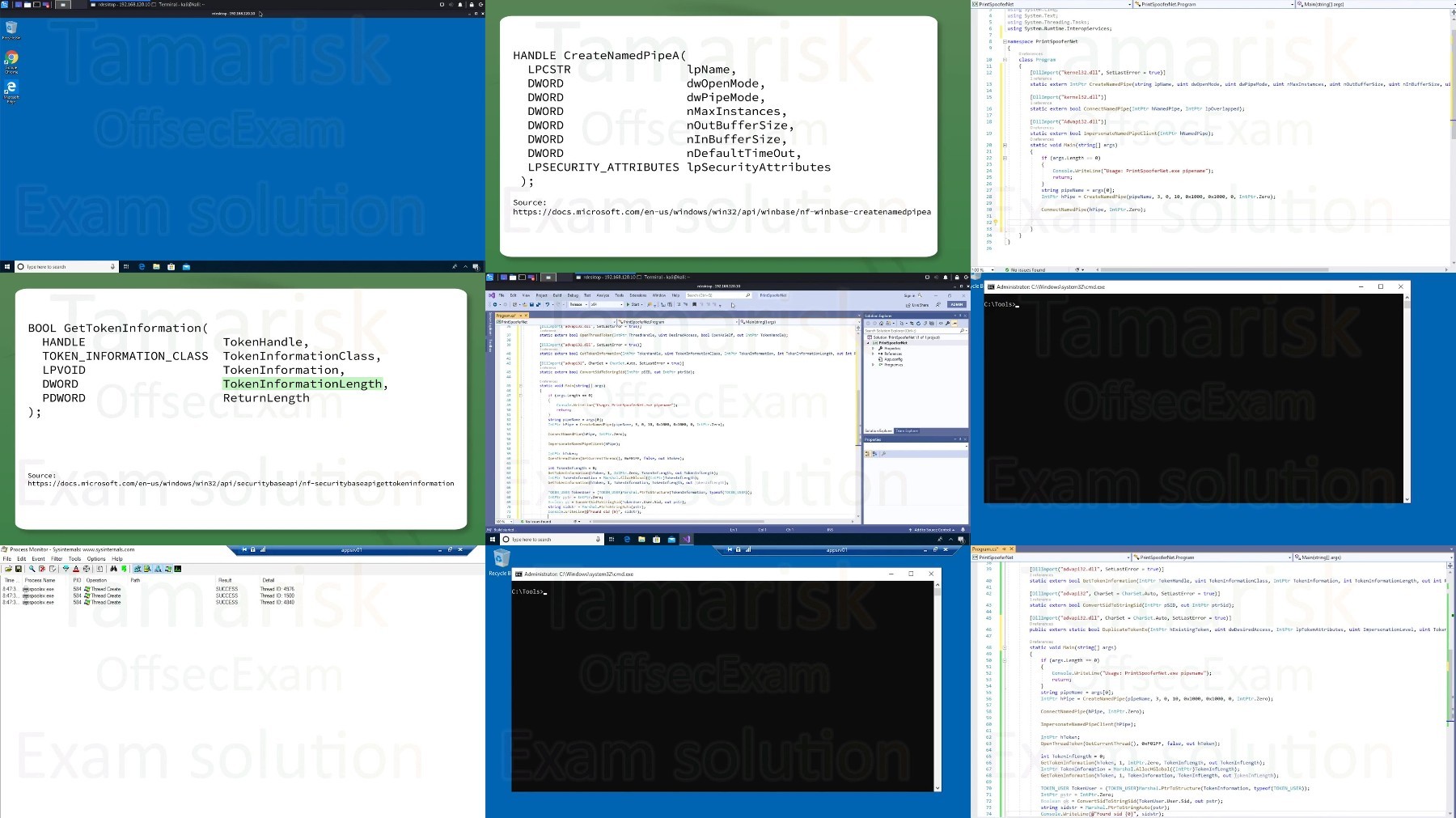Click Process Monitor's Save toolbar icon
Viewport: 1456px width, 818px height.
(19, 569)
